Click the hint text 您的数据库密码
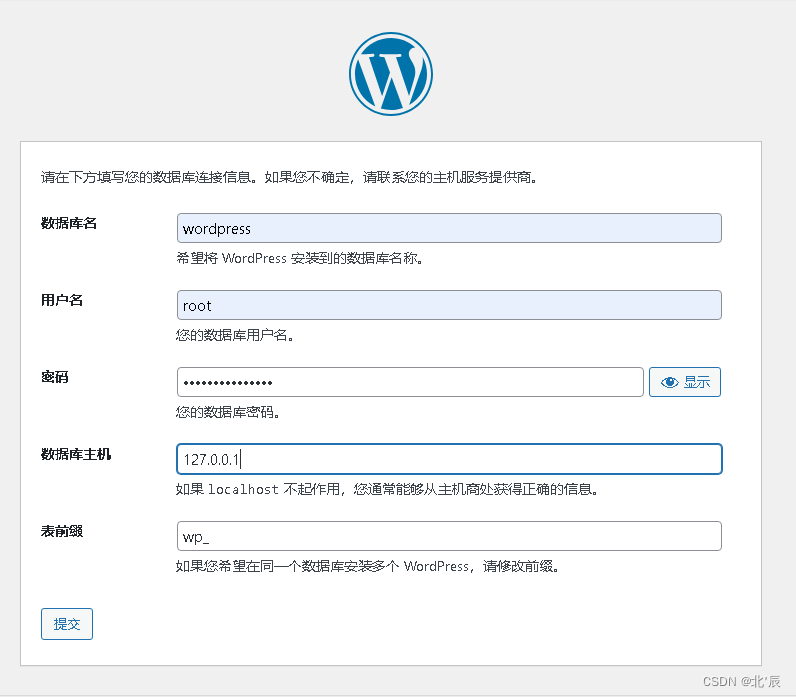Viewport: 796px width, 697px height. [x=227, y=412]
